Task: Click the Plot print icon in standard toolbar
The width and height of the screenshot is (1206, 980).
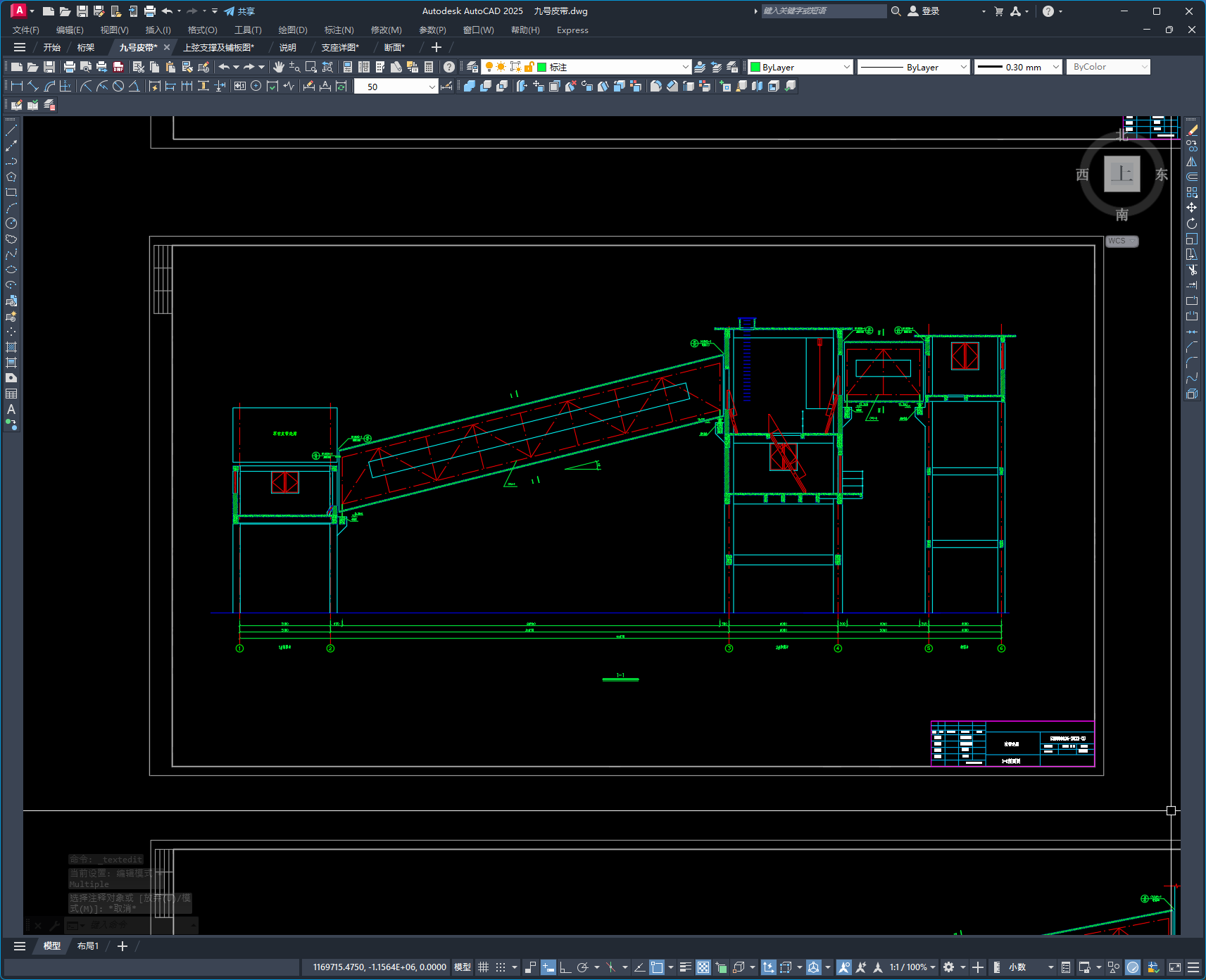Action: [70, 67]
